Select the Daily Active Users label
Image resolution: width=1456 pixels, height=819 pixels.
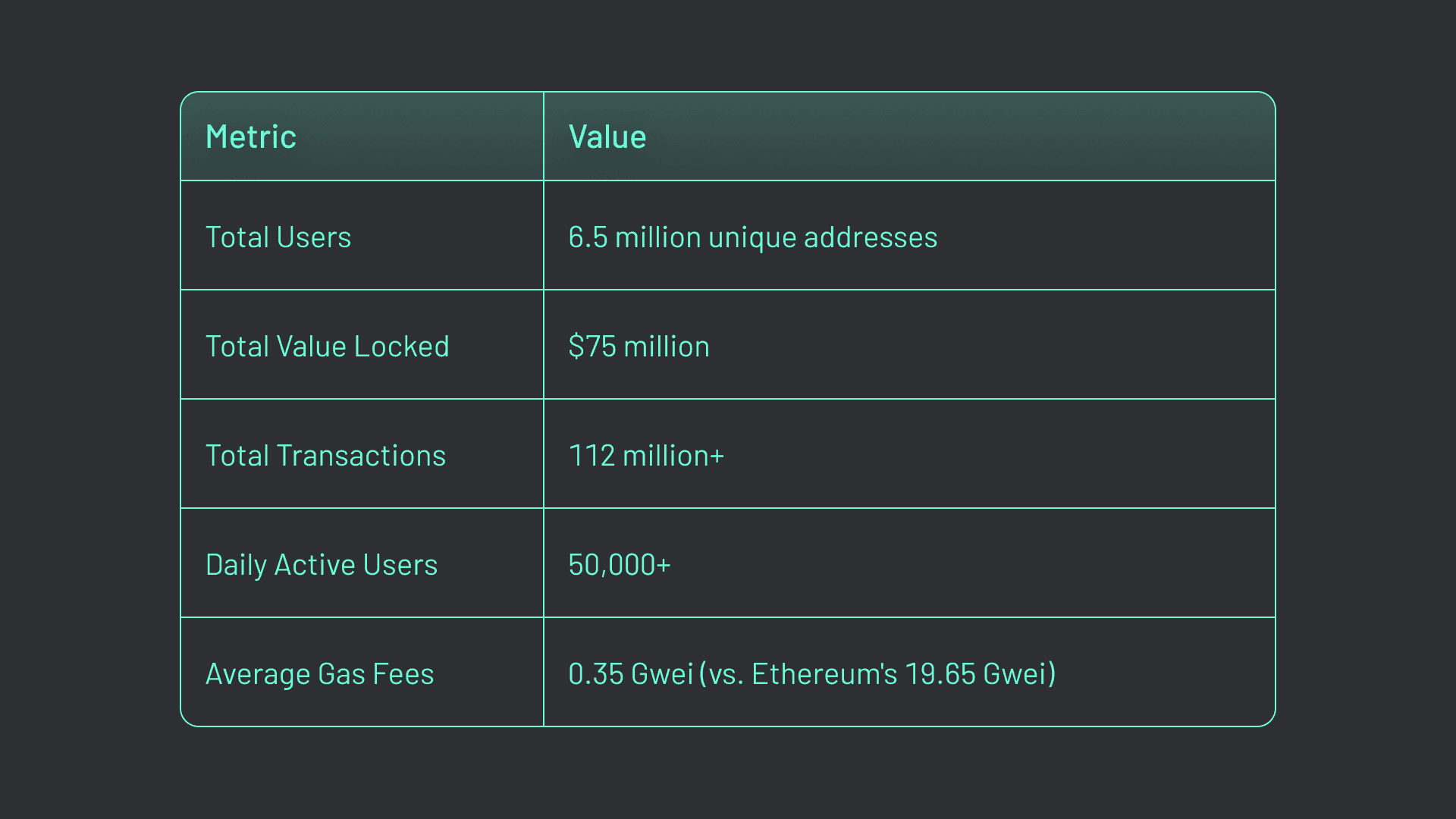pyautogui.click(x=321, y=563)
